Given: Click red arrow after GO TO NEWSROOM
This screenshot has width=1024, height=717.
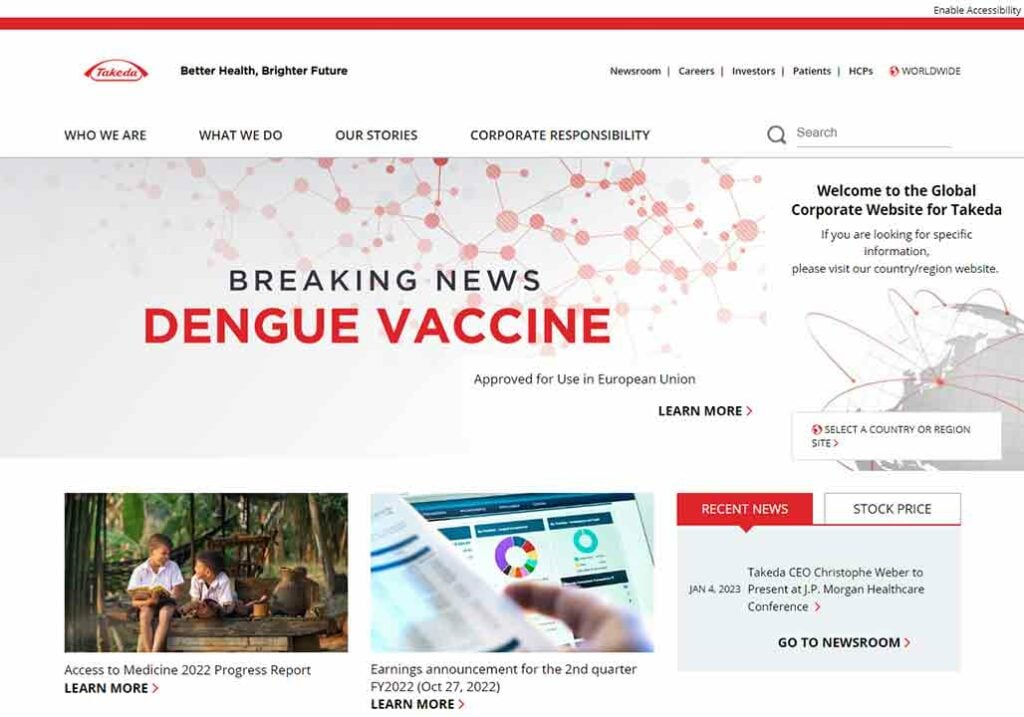Looking at the screenshot, I should tap(907, 643).
